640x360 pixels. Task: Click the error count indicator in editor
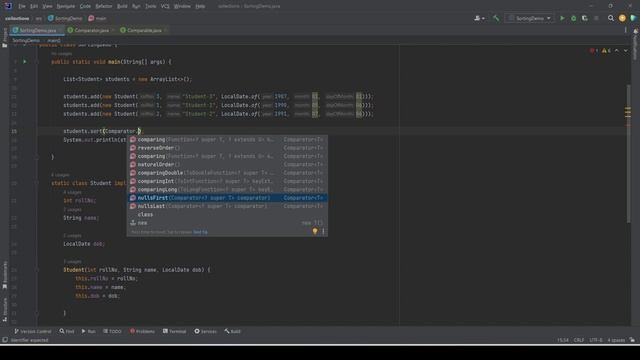(x=593, y=51)
